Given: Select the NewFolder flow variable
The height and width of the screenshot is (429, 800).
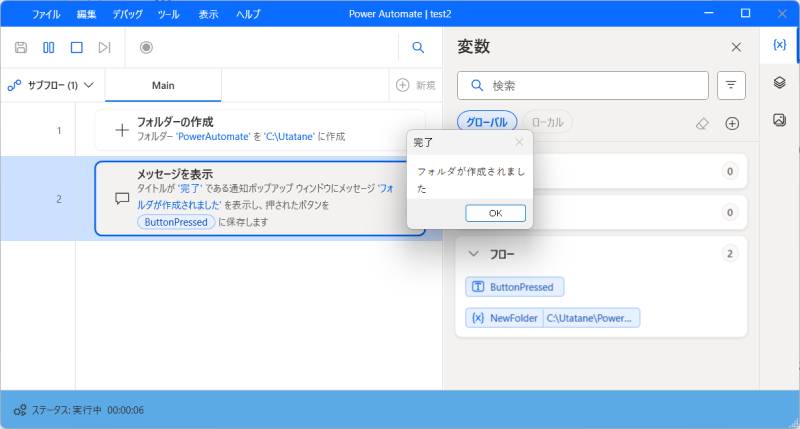Looking at the screenshot, I should pos(504,318).
